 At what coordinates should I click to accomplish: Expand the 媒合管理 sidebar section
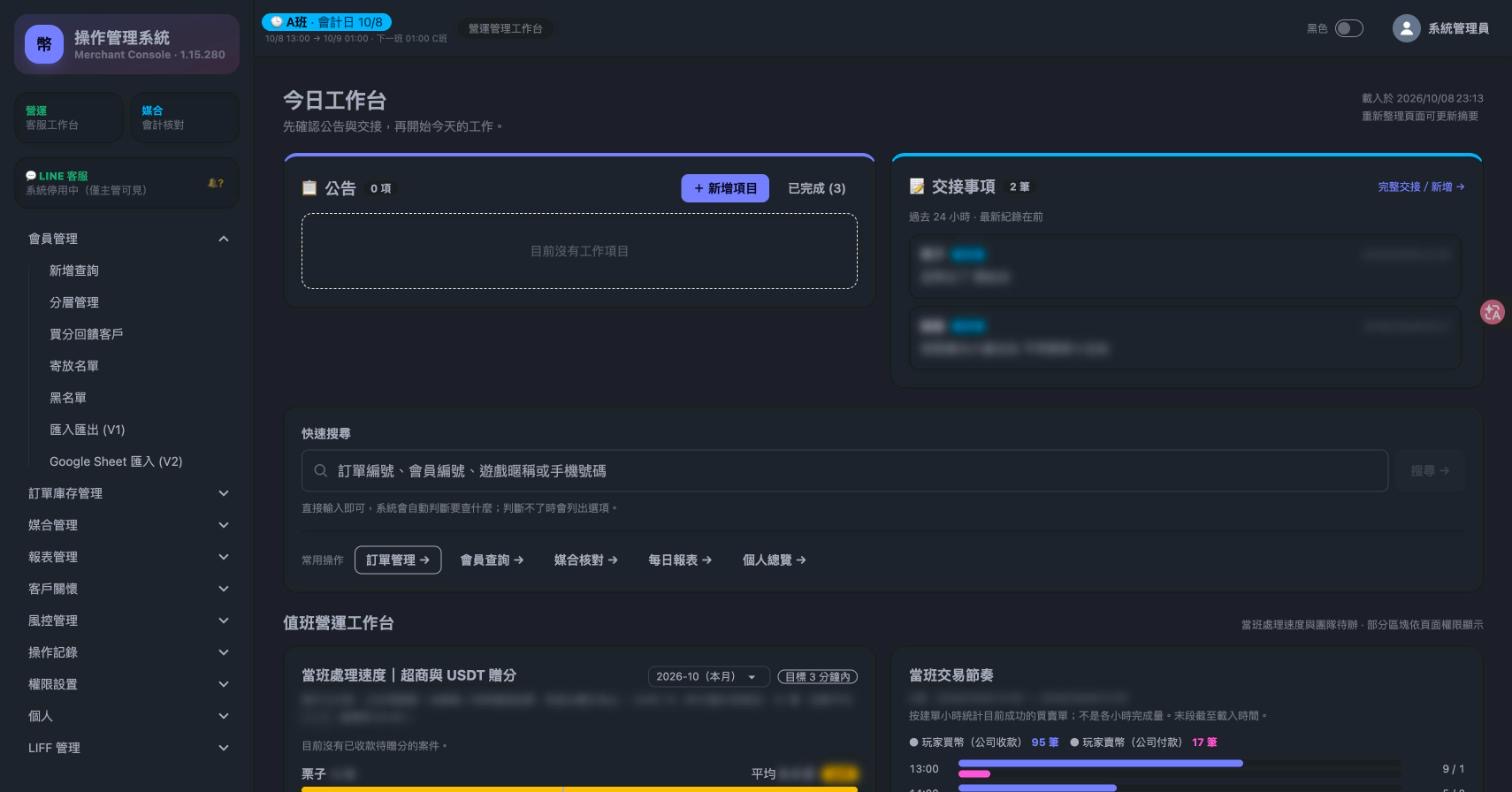[x=128, y=525]
